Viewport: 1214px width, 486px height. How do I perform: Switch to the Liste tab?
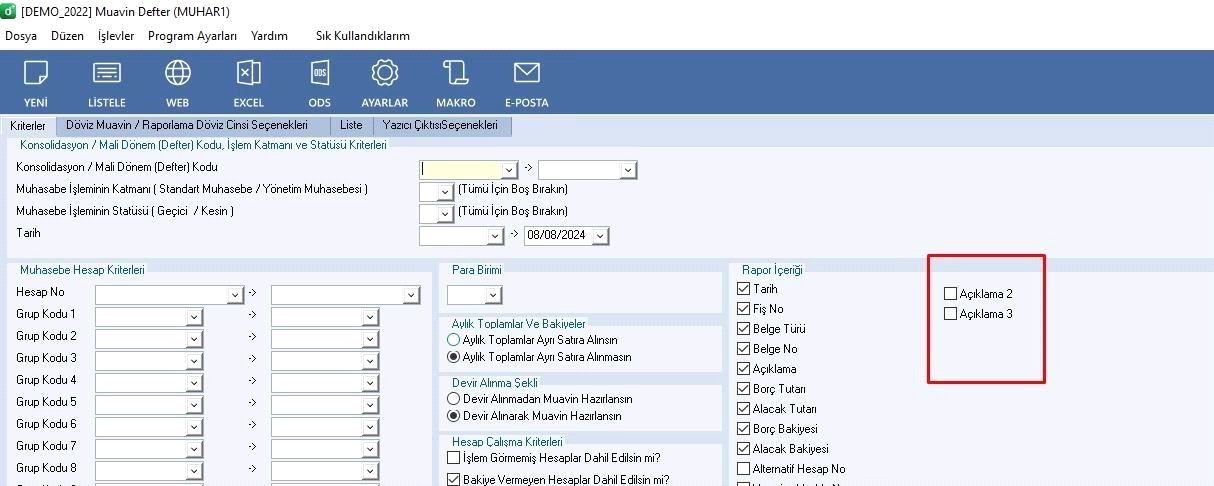coord(351,126)
